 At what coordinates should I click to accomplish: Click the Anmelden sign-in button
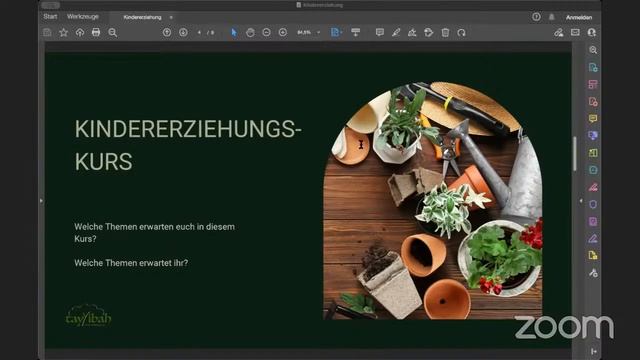[x=579, y=17]
